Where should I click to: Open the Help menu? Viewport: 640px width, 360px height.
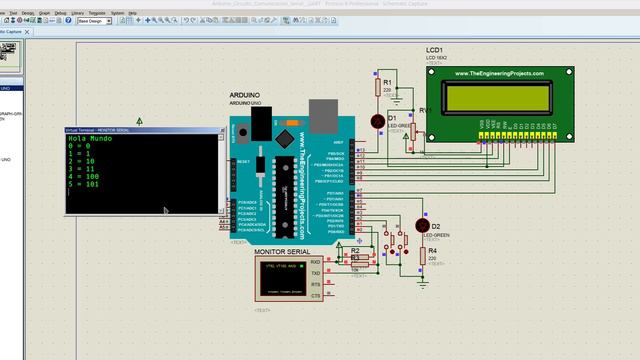[132, 13]
